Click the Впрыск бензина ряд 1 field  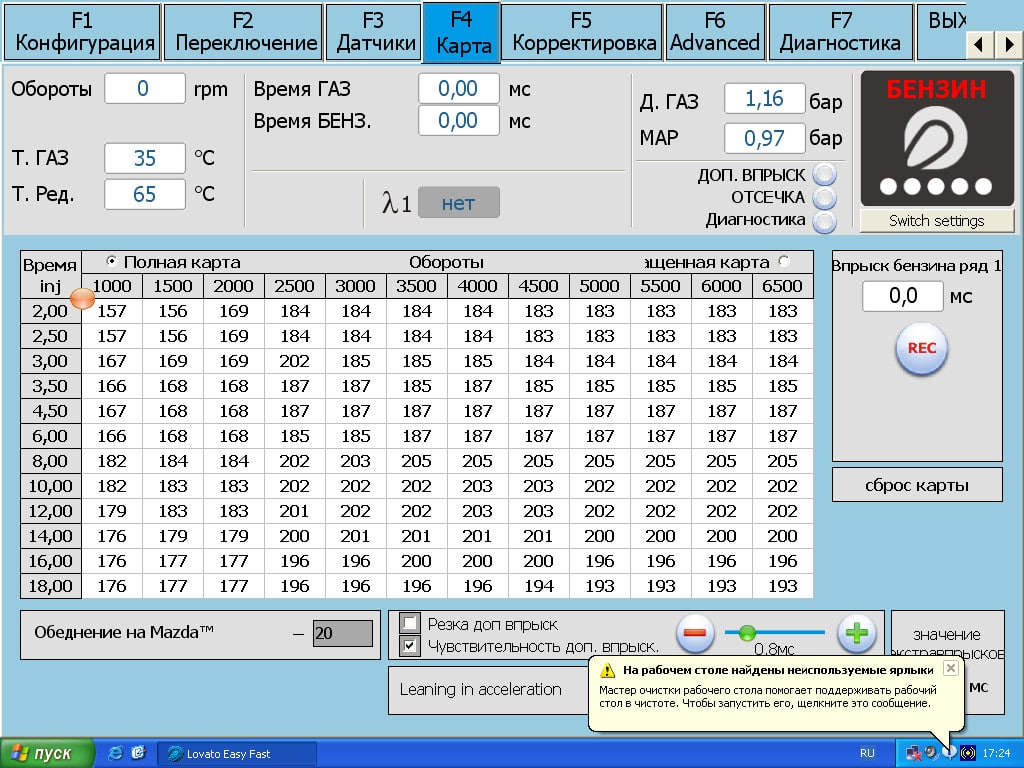coord(903,296)
